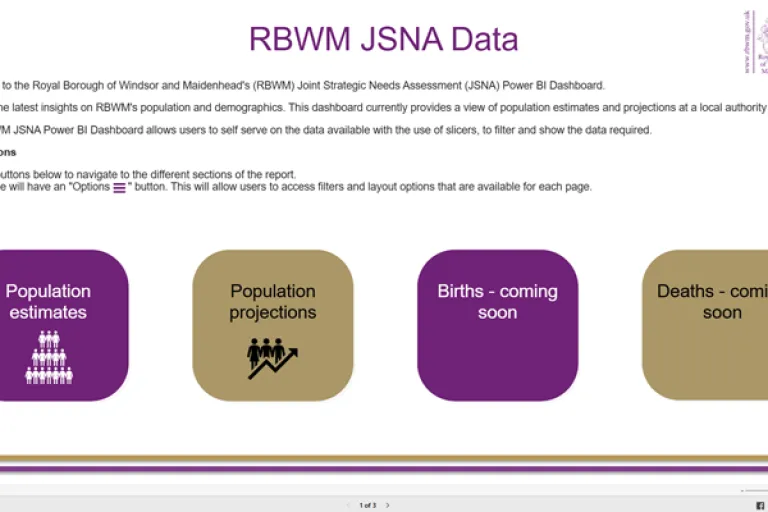This screenshot has width=768, height=512.
Task: Open the Population projections section tile
Action: [273, 325]
